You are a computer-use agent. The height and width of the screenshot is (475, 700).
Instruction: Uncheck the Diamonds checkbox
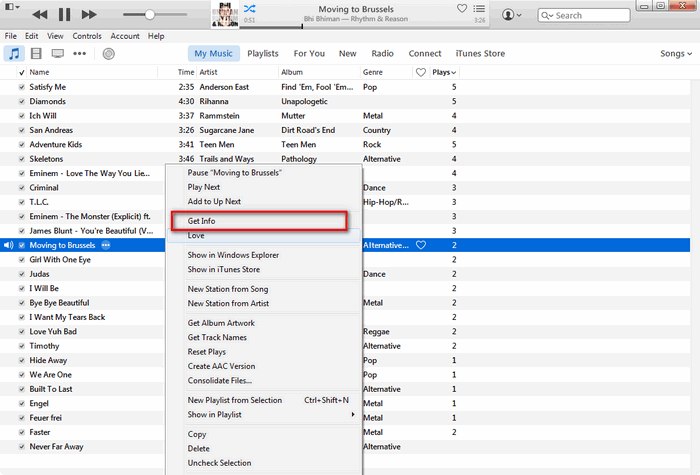(21, 101)
